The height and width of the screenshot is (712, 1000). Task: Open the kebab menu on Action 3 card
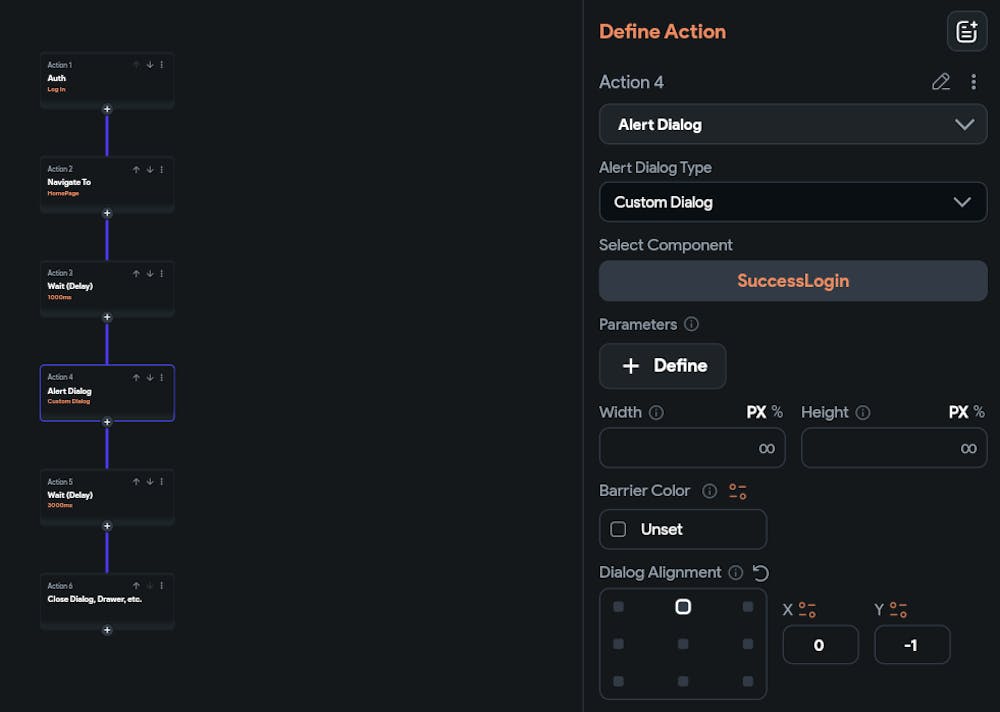point(162,273)
